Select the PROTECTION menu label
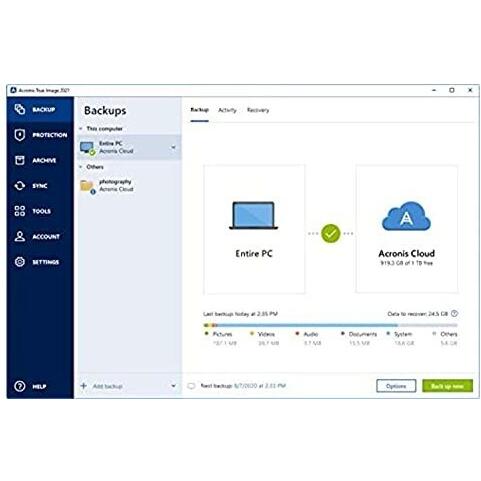 pyautogui.click(x=50, y=135)
